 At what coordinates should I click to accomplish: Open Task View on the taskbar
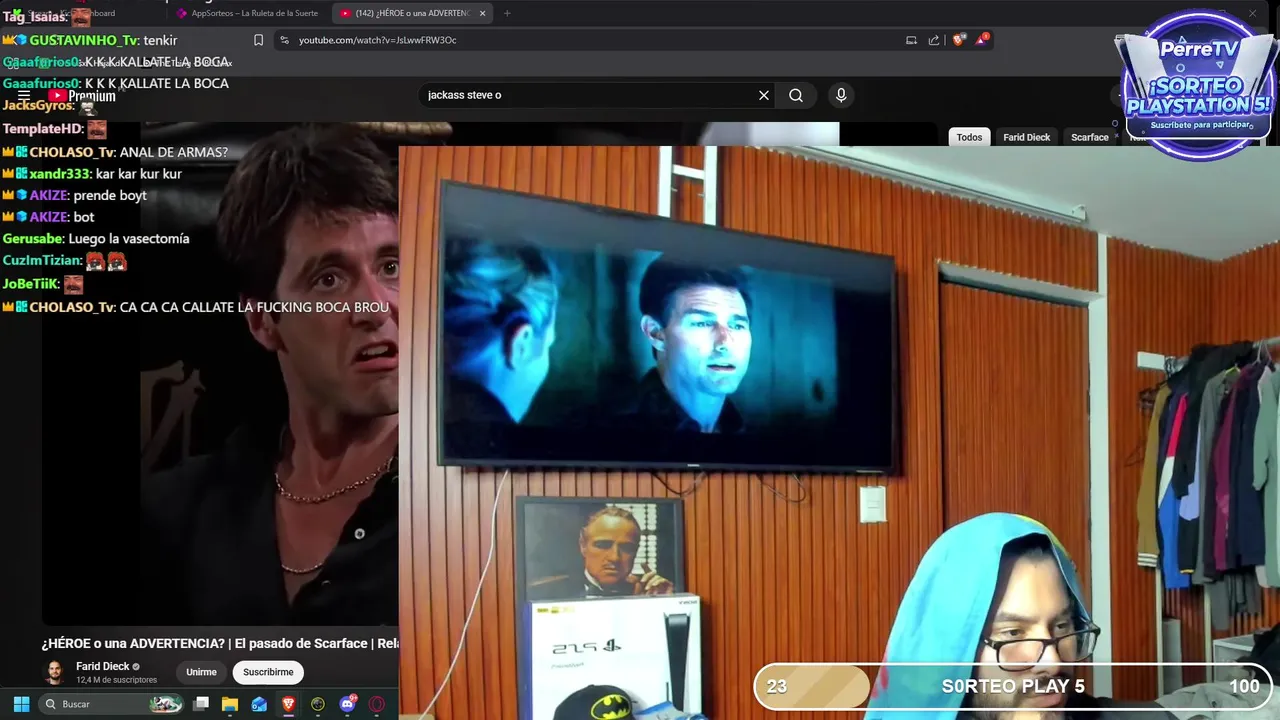tap(201, 704)
